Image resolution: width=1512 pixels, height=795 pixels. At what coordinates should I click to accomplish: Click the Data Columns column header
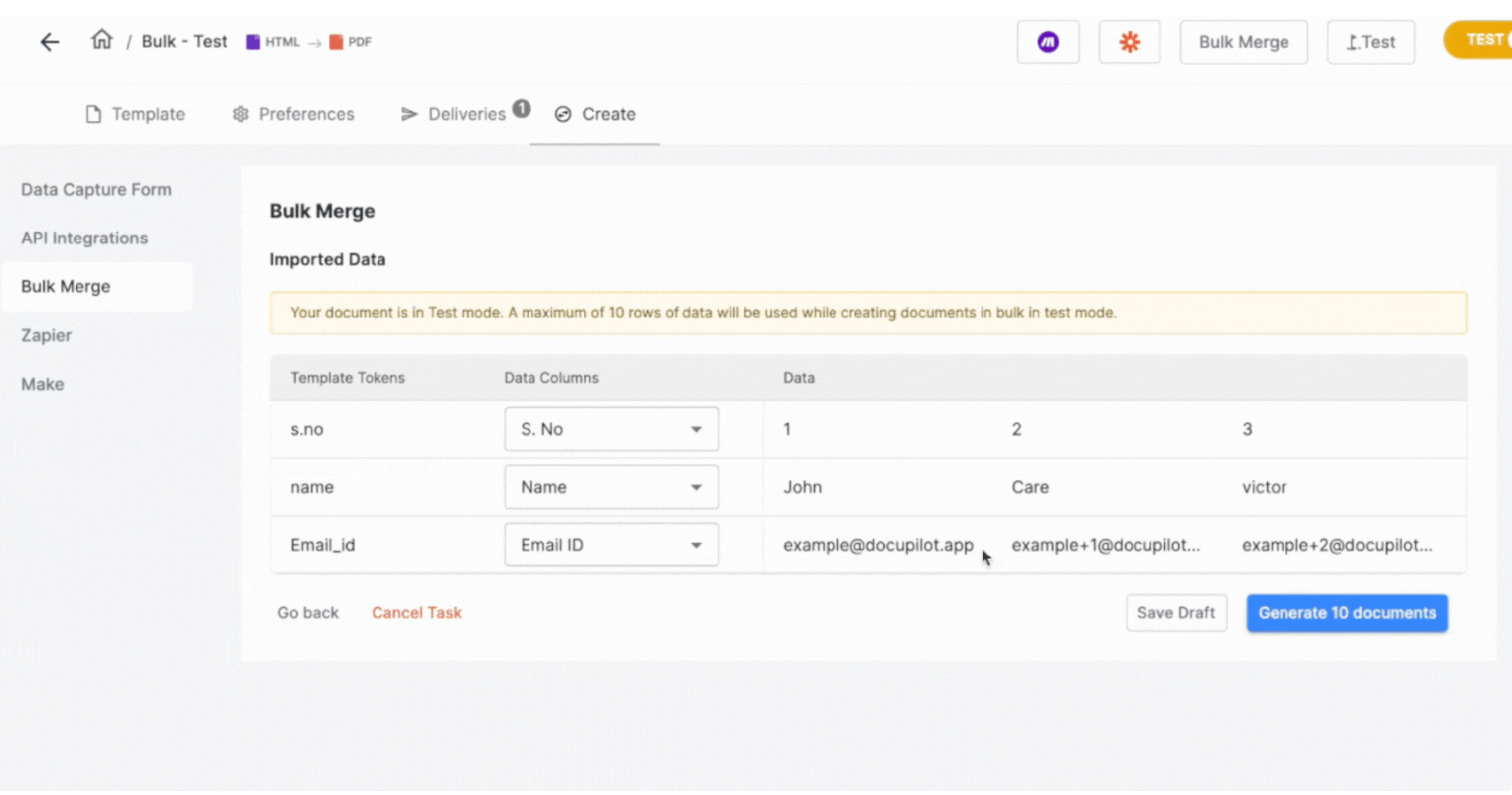[x=551, y=378]
